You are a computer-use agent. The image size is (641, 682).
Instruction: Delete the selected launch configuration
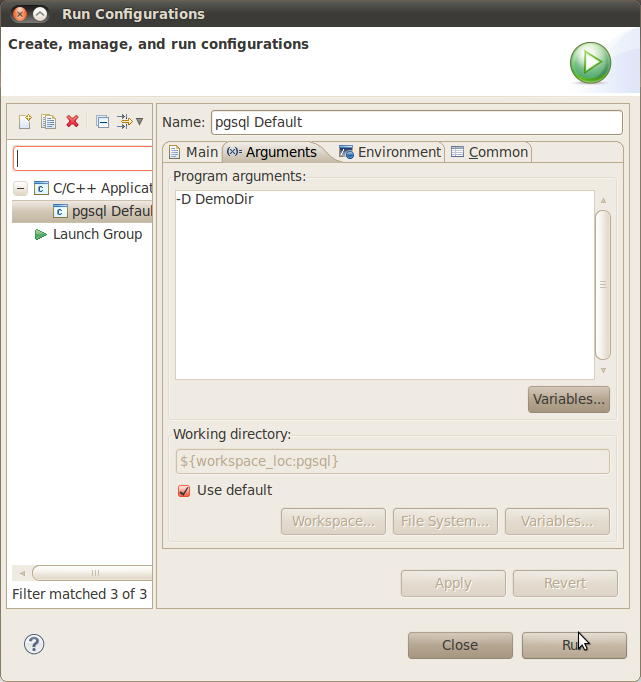click(72, 121)
